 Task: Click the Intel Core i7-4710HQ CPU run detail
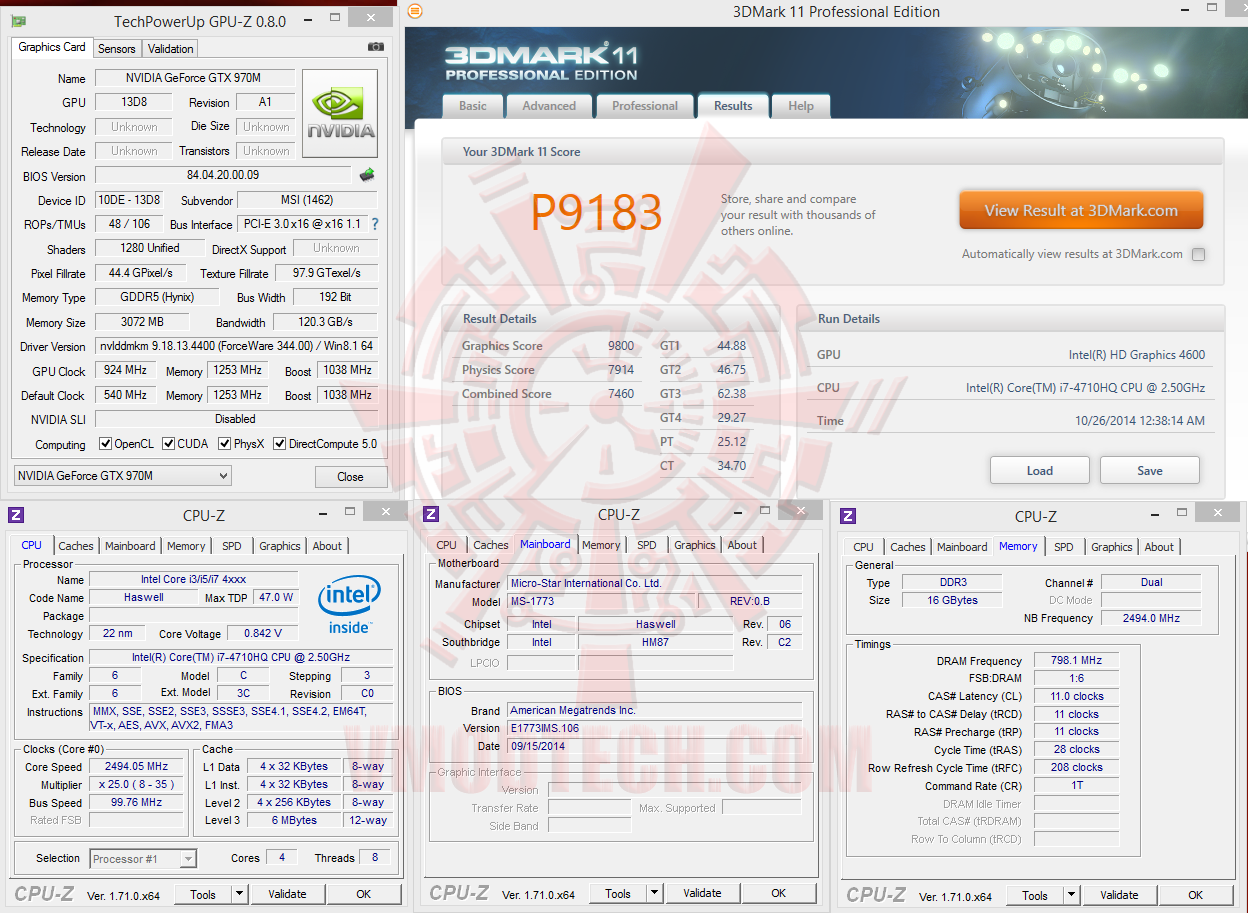click(1085, 388)
